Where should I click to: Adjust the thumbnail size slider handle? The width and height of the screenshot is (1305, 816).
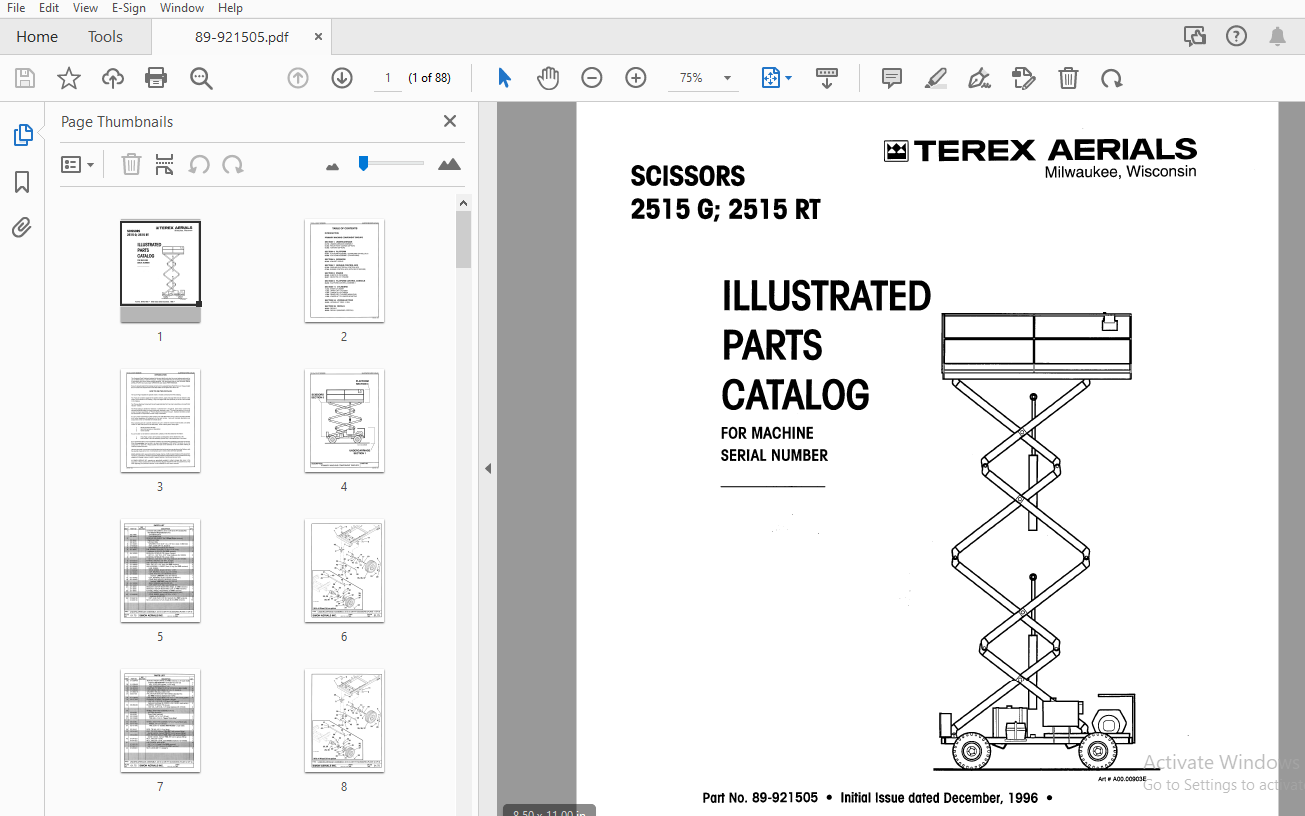(x=364, y=163)
